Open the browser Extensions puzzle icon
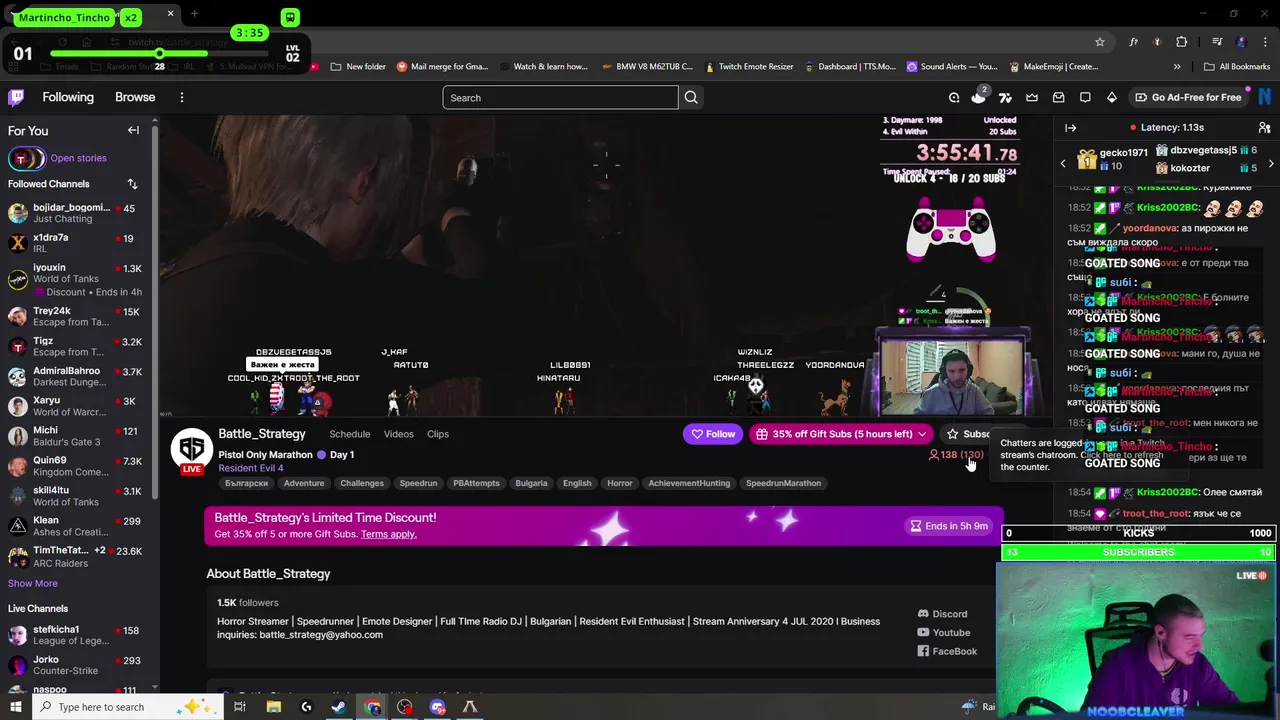Image resolution: width=1280 pixels, height=720 pixels. coord(1182,42)
